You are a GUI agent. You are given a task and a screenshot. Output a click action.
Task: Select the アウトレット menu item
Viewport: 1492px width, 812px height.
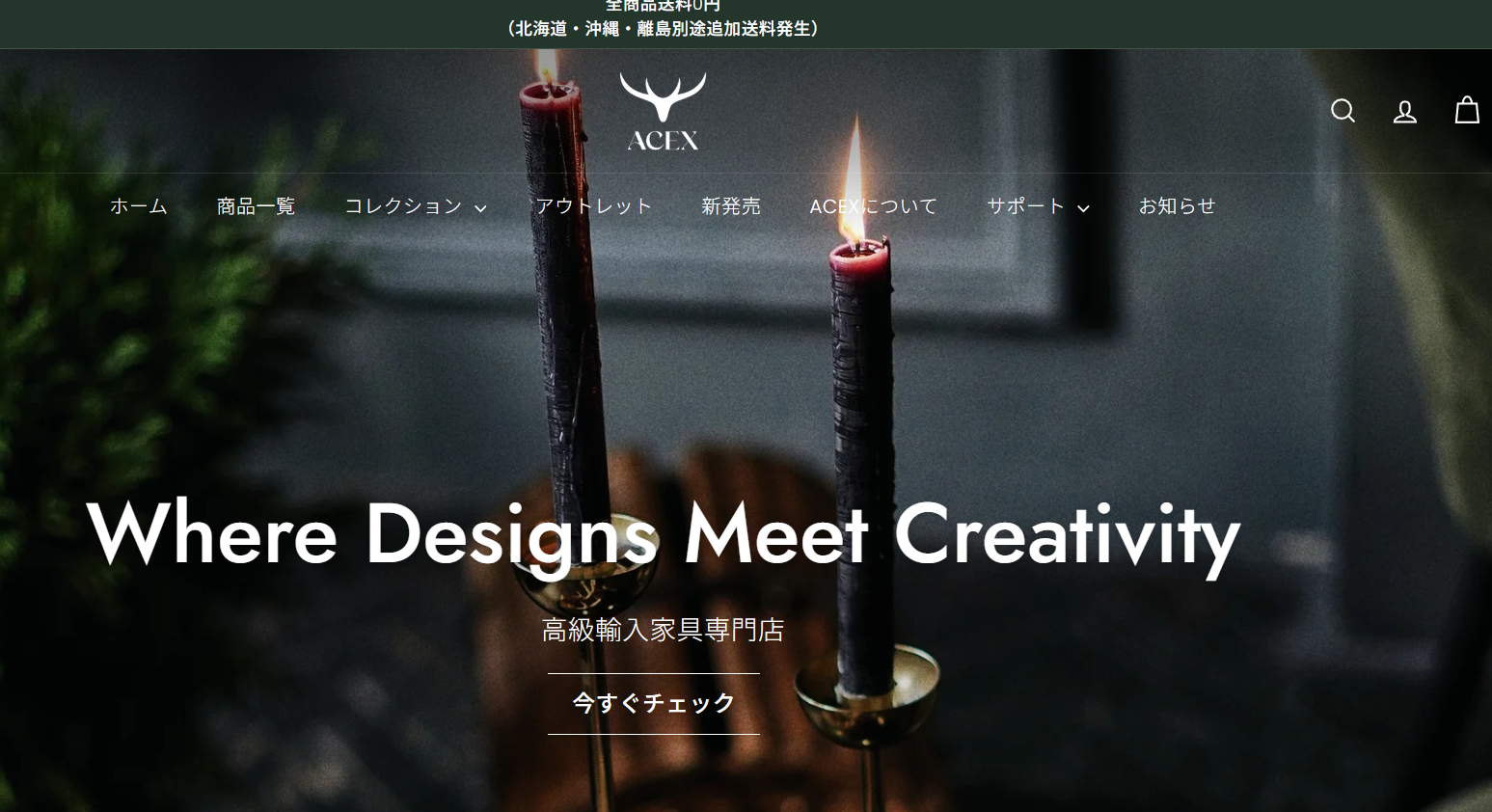(x=594, y=206)
